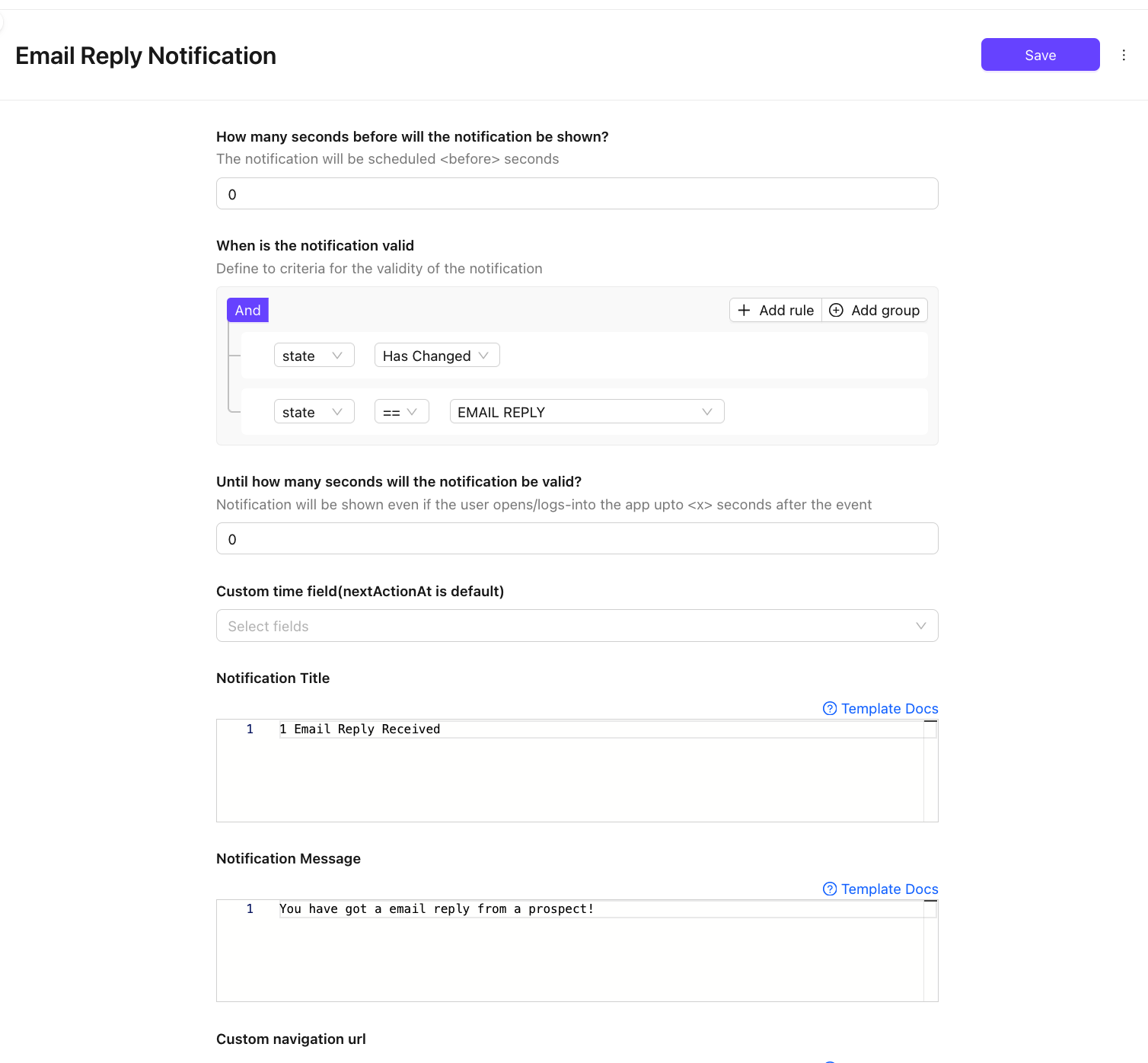Open Template Docs link above Notification Message

889,889
